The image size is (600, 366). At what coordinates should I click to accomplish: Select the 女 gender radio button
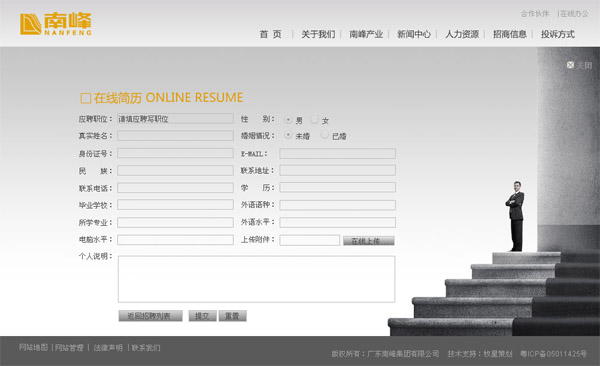tap(314, 120)
